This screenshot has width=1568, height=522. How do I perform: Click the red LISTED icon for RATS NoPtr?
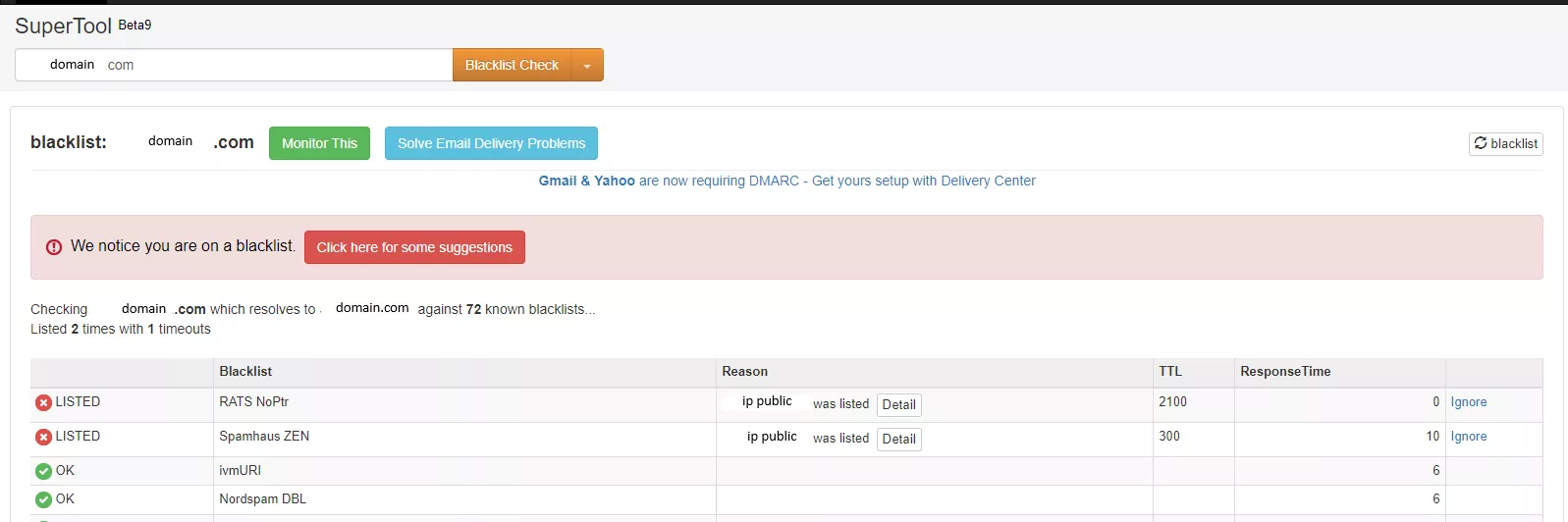(x=43, y=402)
